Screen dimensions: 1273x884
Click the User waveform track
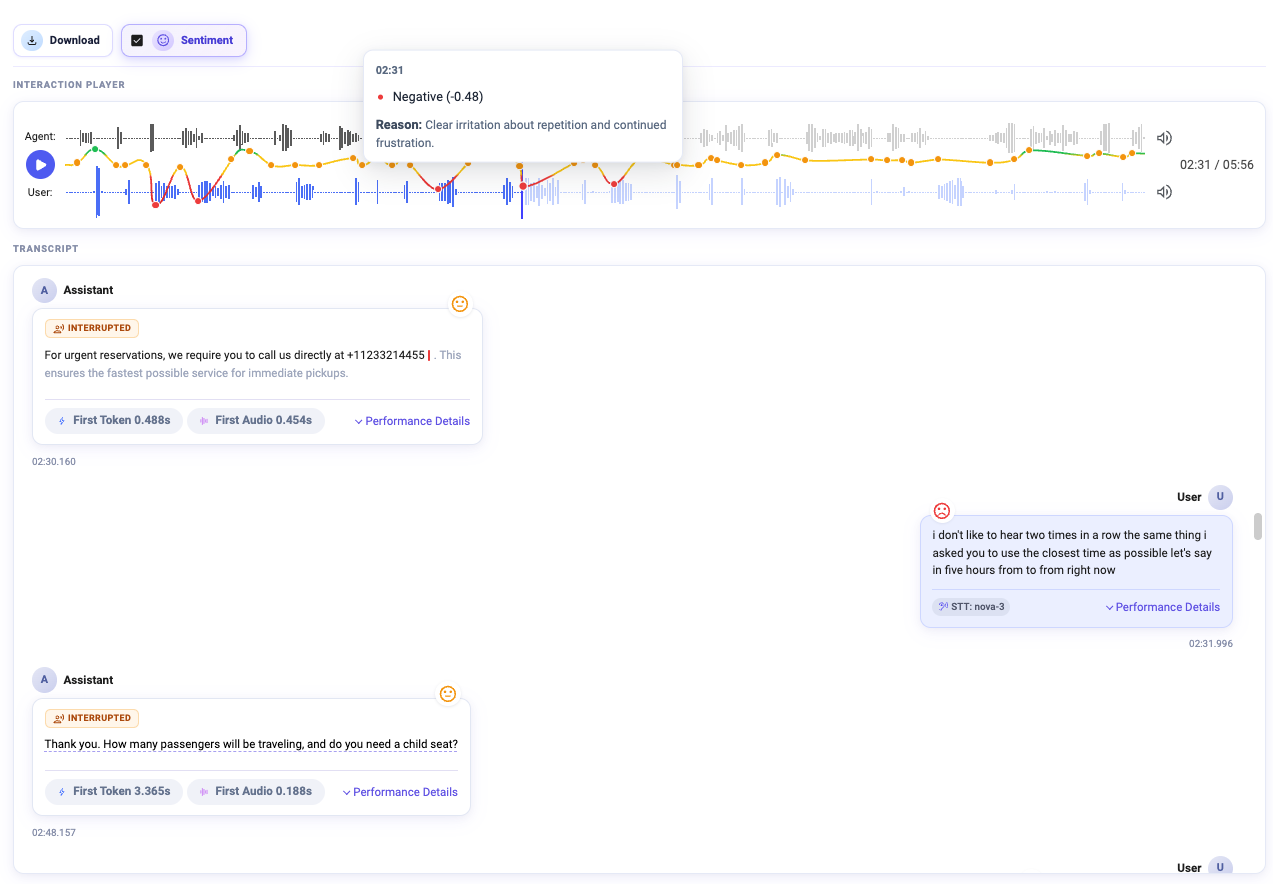(x=605, y=192)
